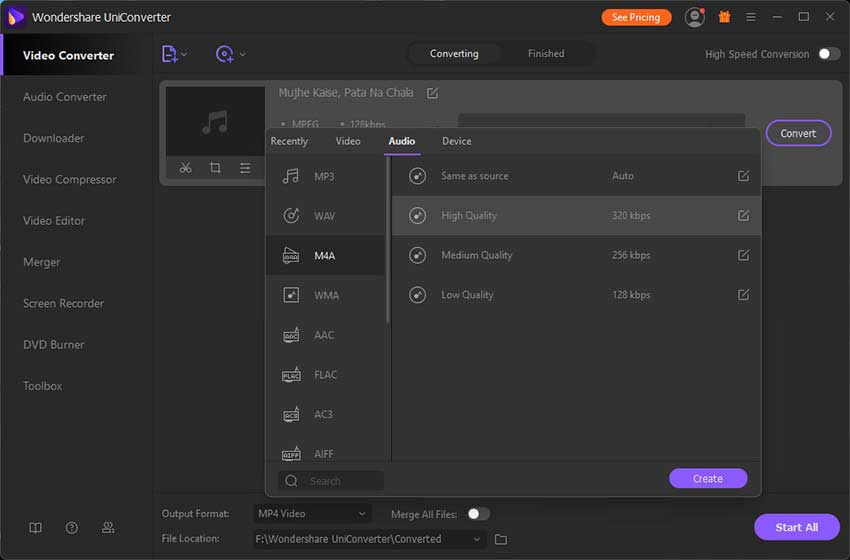Select the AAC format
Image resolution: width=850 pixels, height=560 pixels.
325,335
